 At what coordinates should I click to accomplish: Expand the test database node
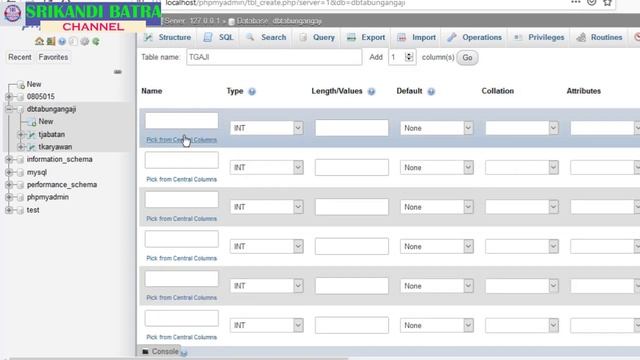(x=9, y=210)
